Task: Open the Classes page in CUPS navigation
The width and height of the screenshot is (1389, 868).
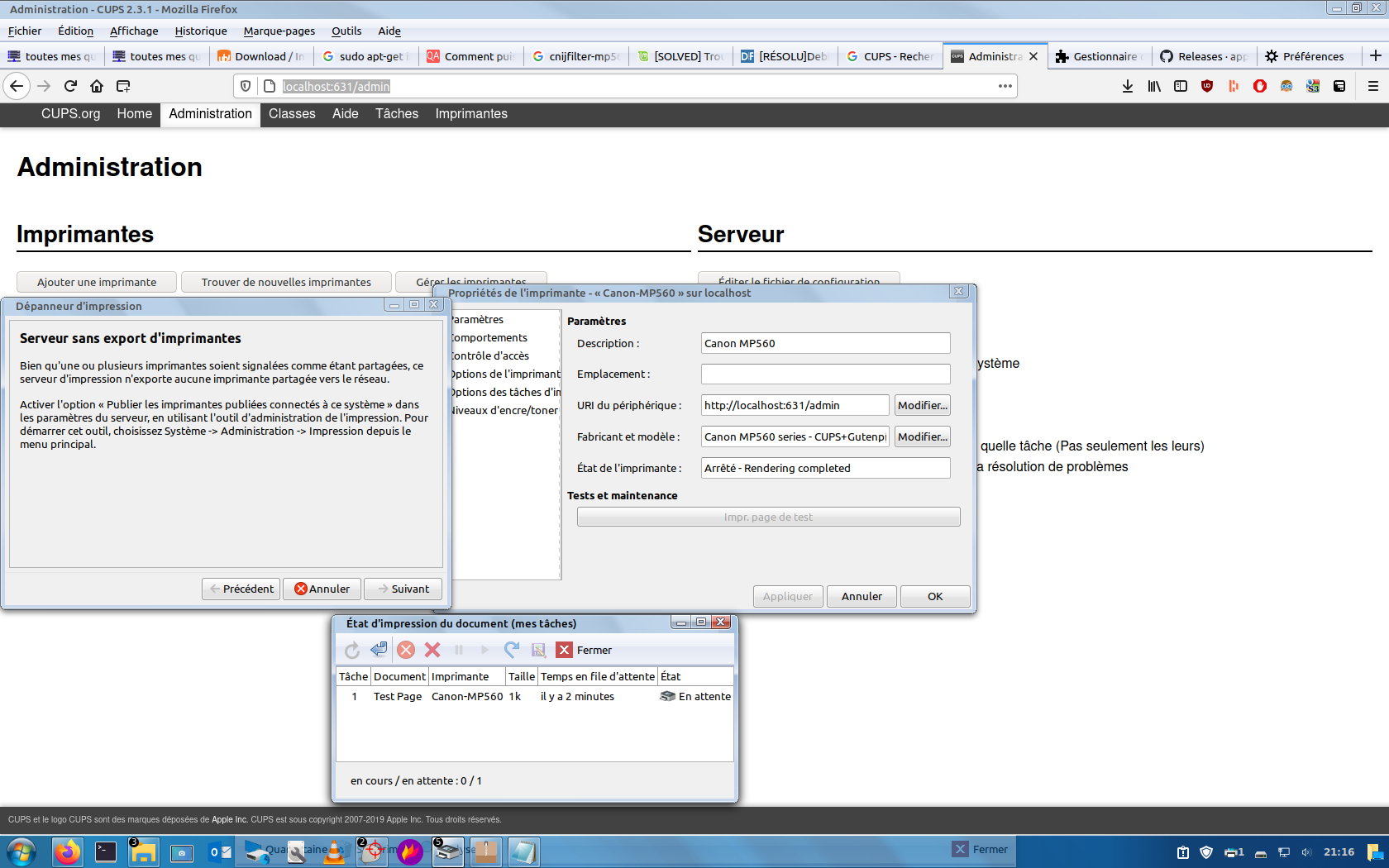Action: click(292, 114)
